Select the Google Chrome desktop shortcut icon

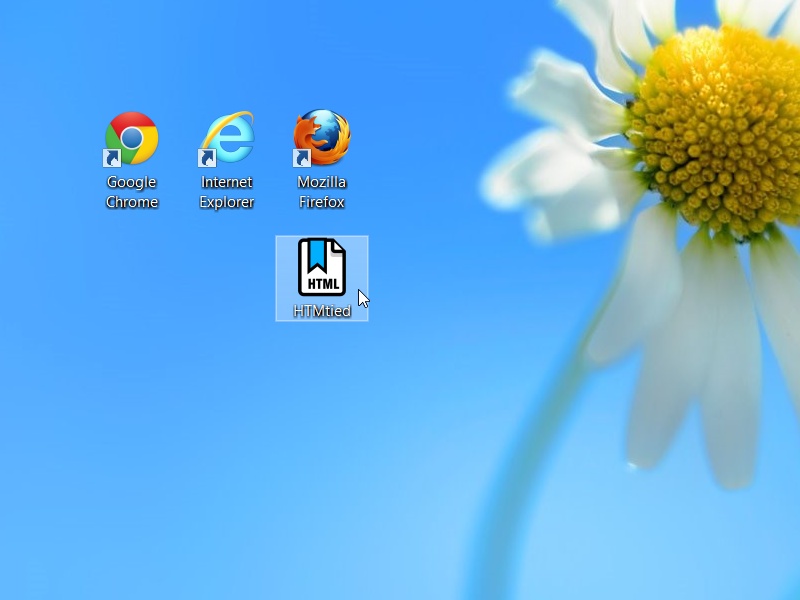[x=131, y=139]
